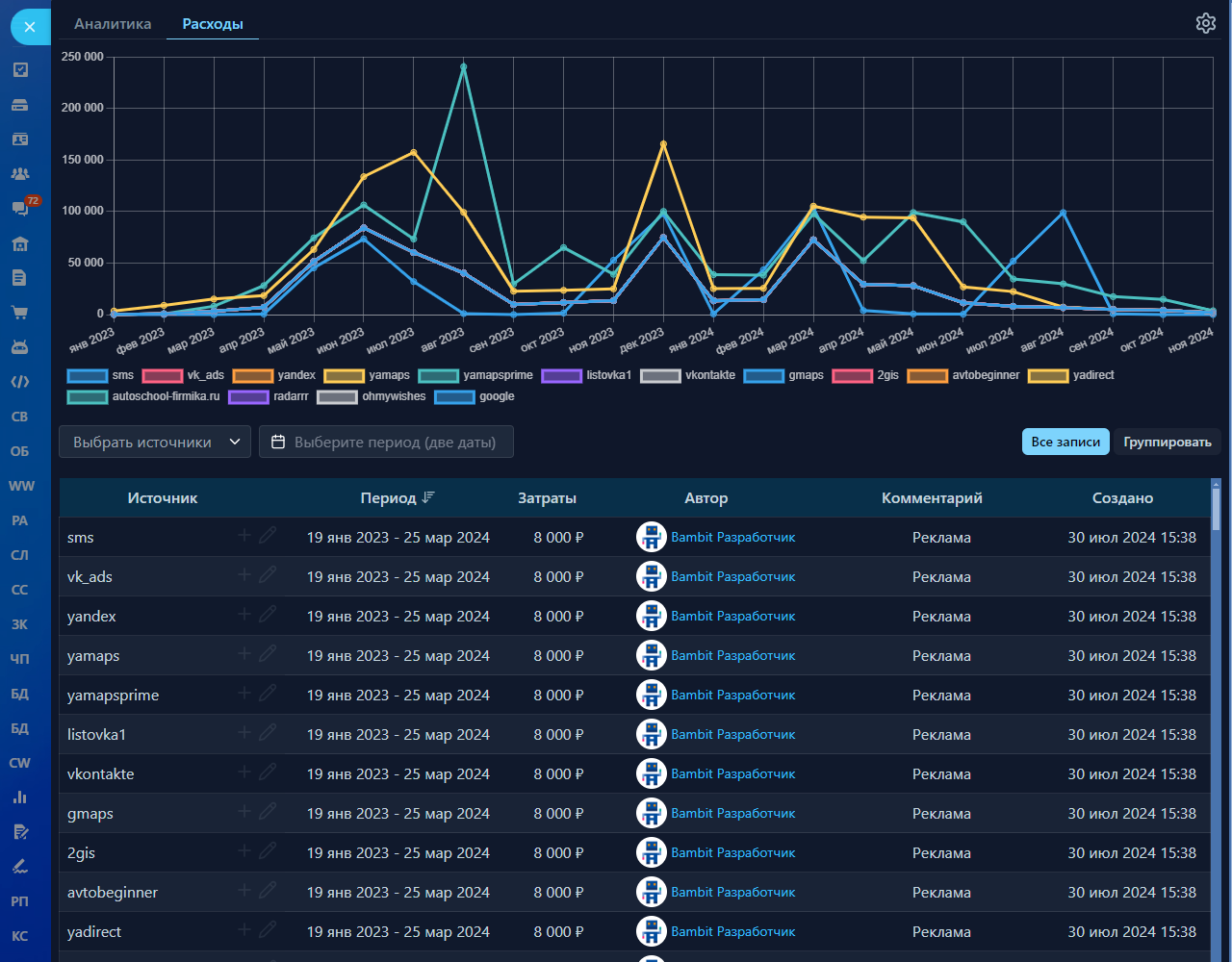The image size is (1232, 962).
Task: Click the ohmywishes legend color swatch
Action: pos(337,396)
